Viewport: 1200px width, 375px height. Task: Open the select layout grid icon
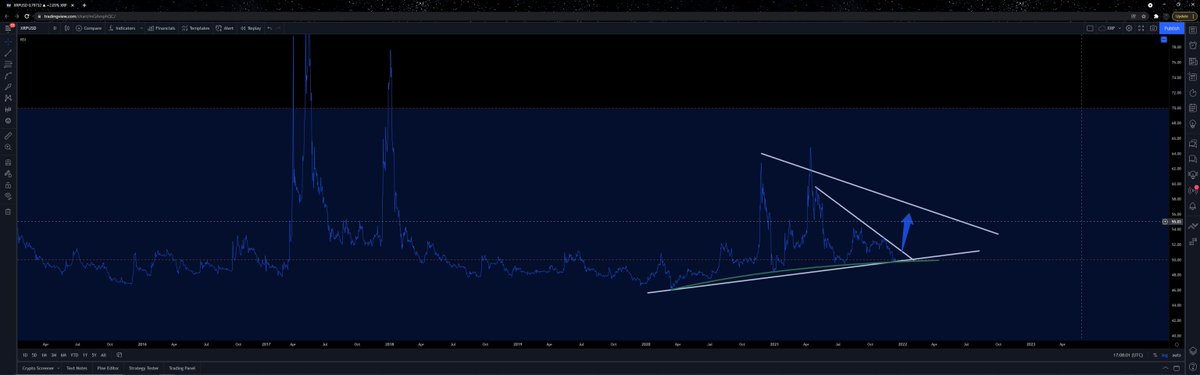[x=1090, y=28]
